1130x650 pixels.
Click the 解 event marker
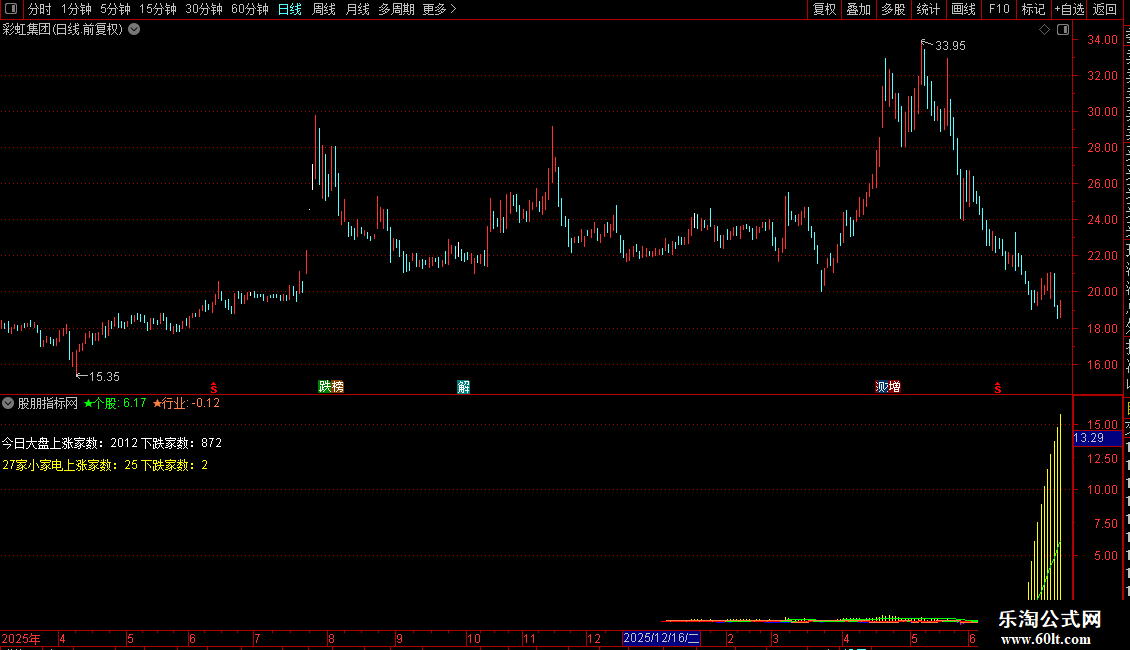click(463, 387)
